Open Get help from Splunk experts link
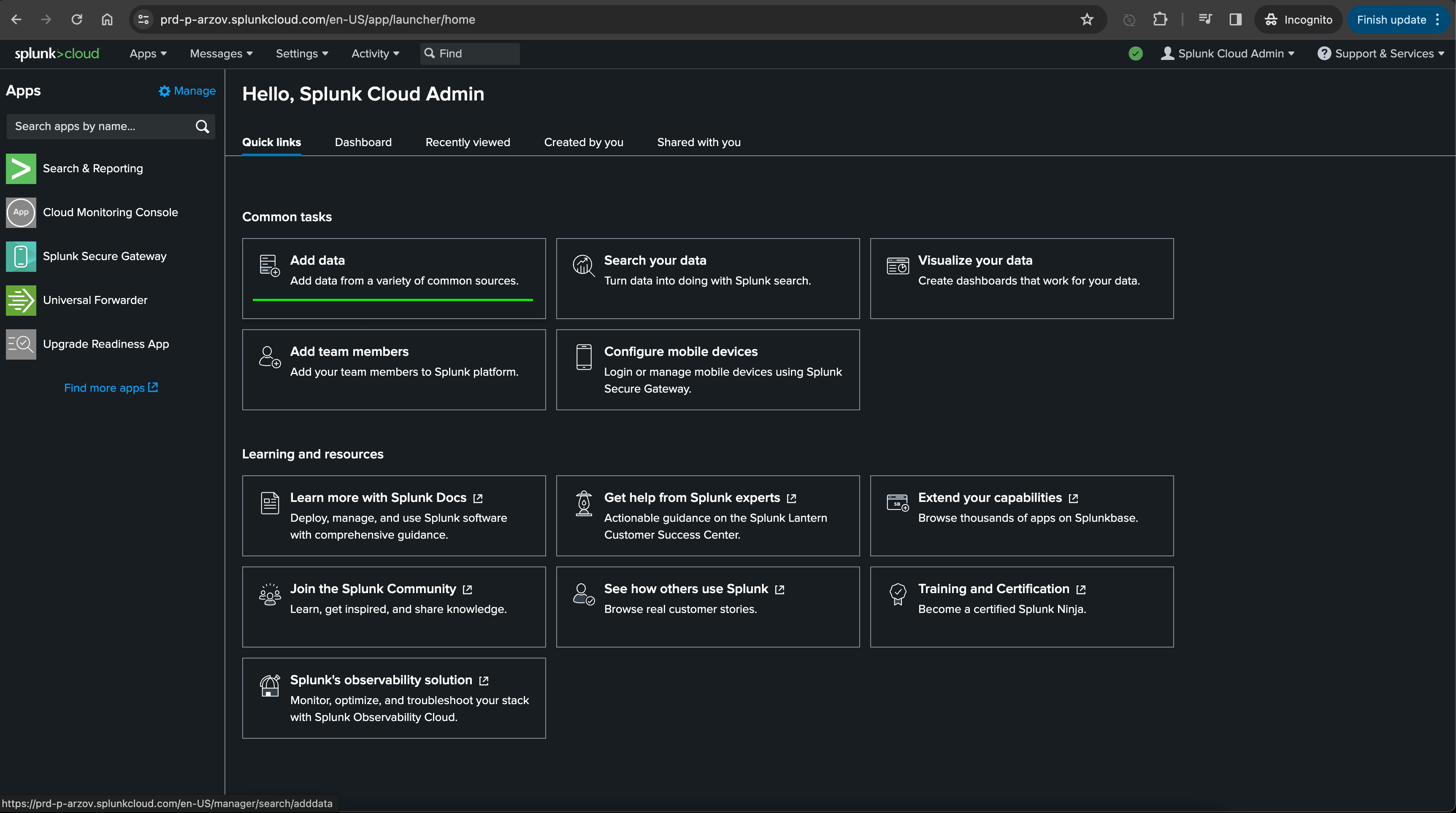The image size is (1456, 813). click(x=700, y=498)
